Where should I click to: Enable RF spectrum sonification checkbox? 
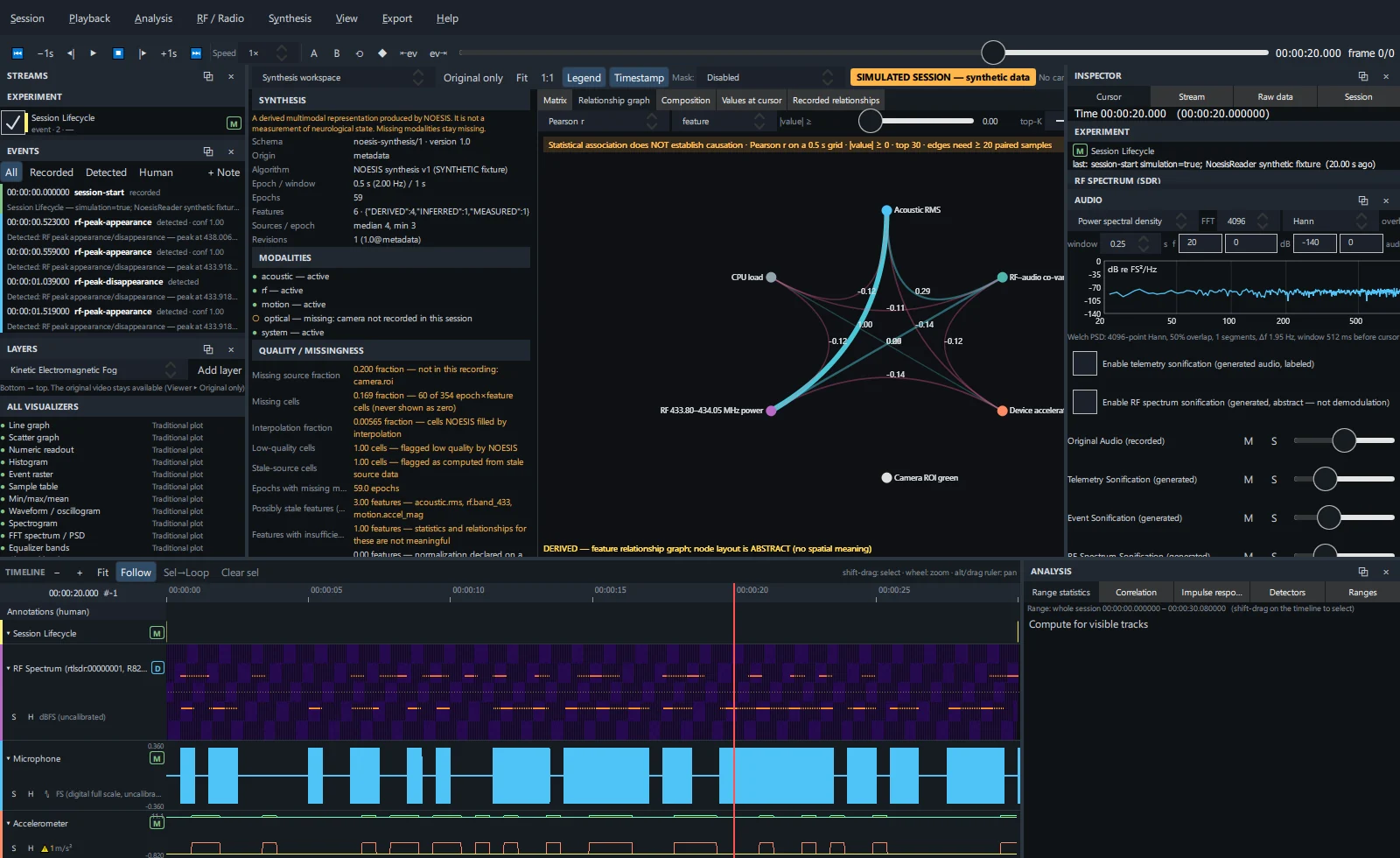pyautogui.click(x=1085, y=402)
